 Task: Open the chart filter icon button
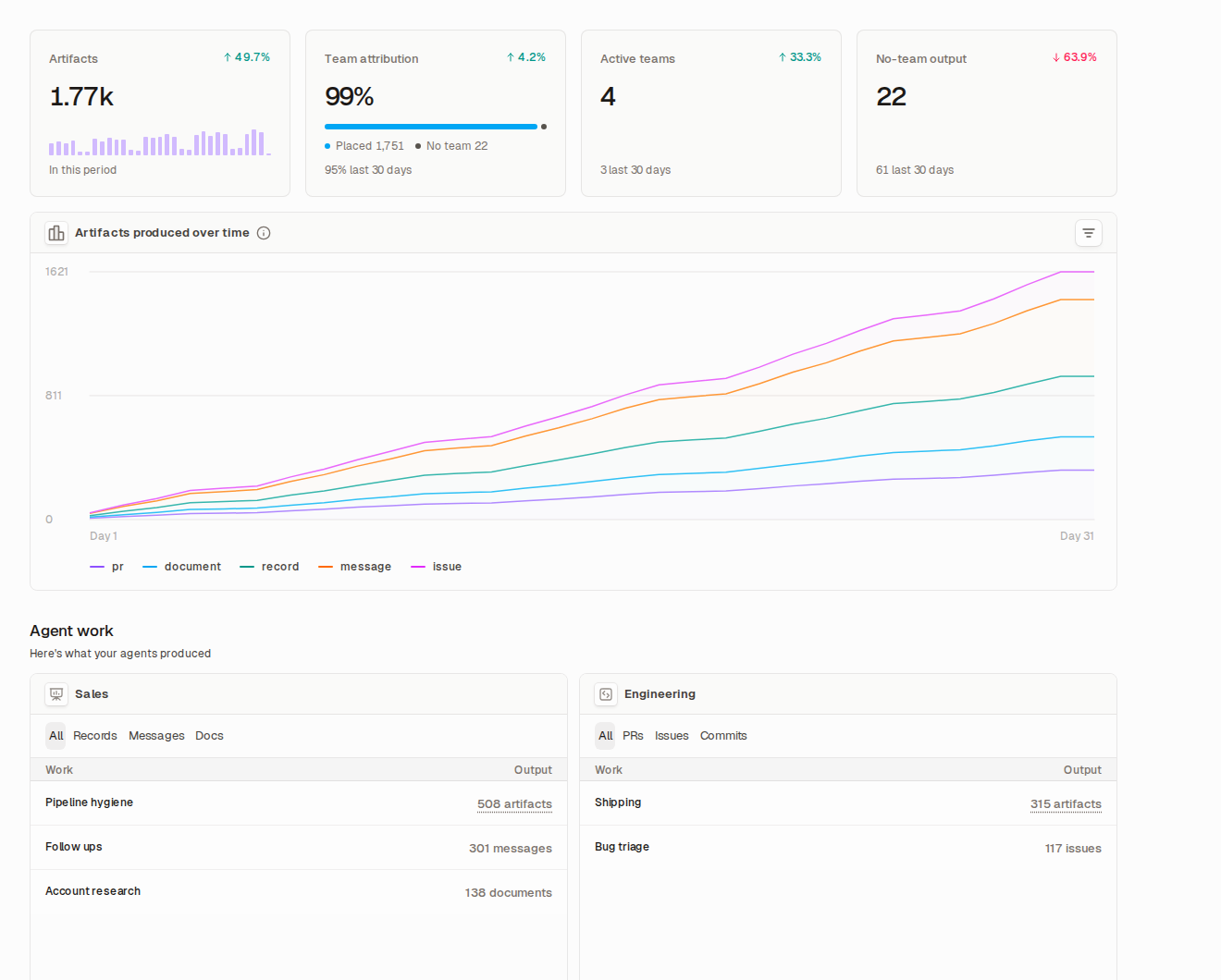tap(1089, 233)
